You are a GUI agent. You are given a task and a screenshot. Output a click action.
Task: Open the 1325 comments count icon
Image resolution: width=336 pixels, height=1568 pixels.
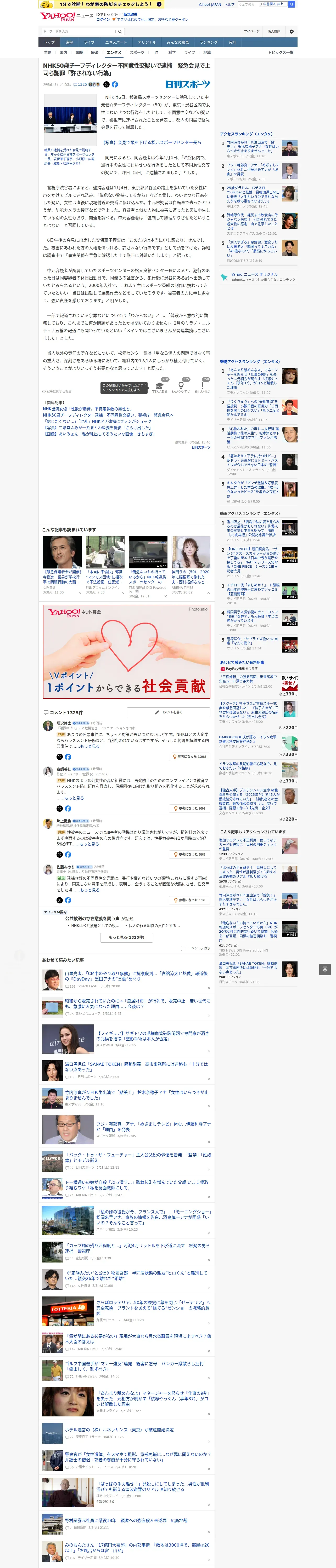click(x=81, y=85)
